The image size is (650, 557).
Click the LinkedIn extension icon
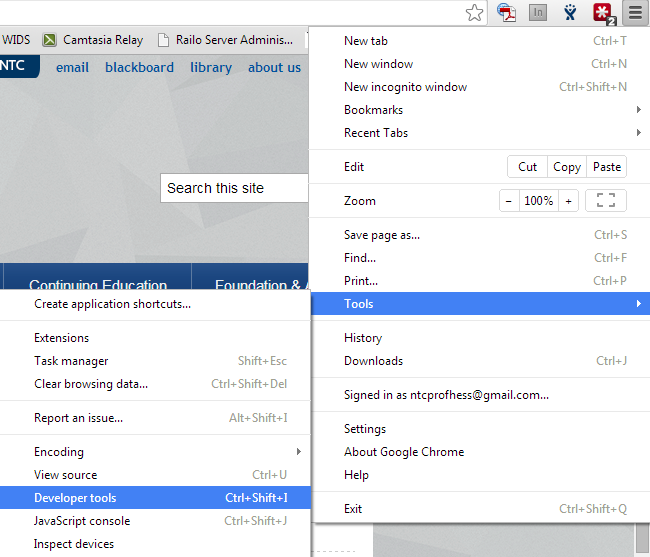[538, 13]
